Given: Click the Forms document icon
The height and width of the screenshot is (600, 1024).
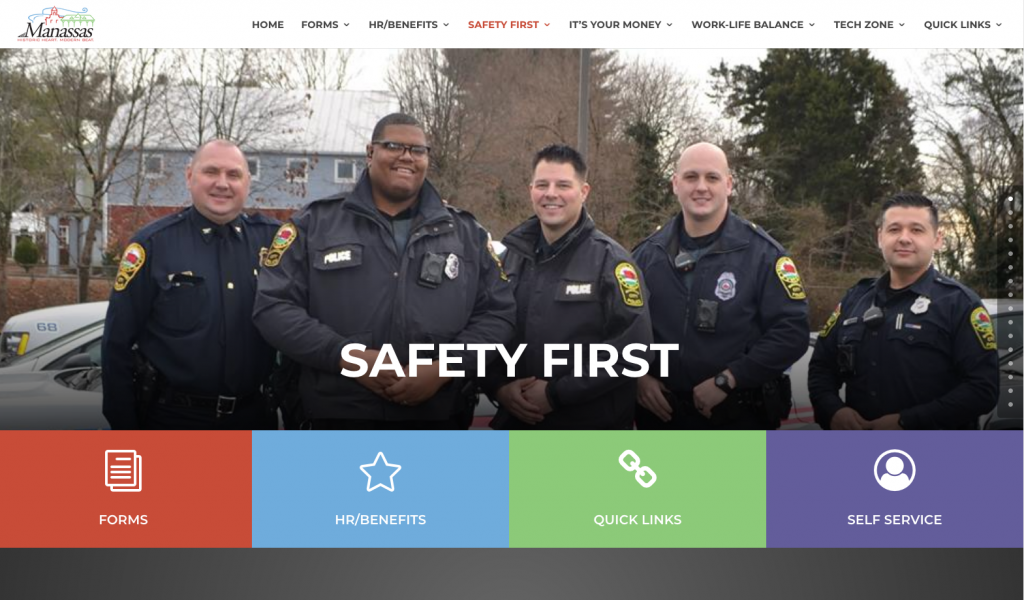Looking at the screenshot, I should (123, 471).
